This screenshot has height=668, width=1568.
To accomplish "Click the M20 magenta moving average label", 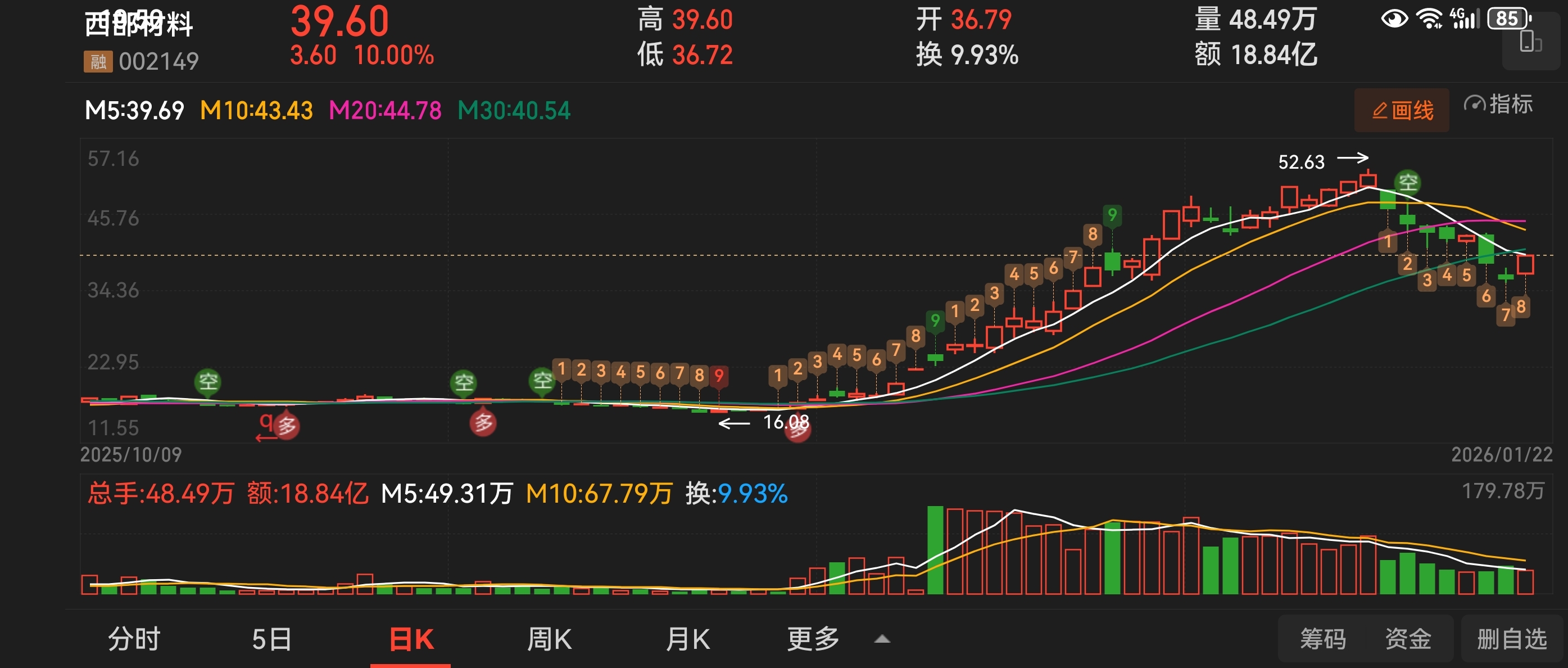I will click(x=385, y=110).
